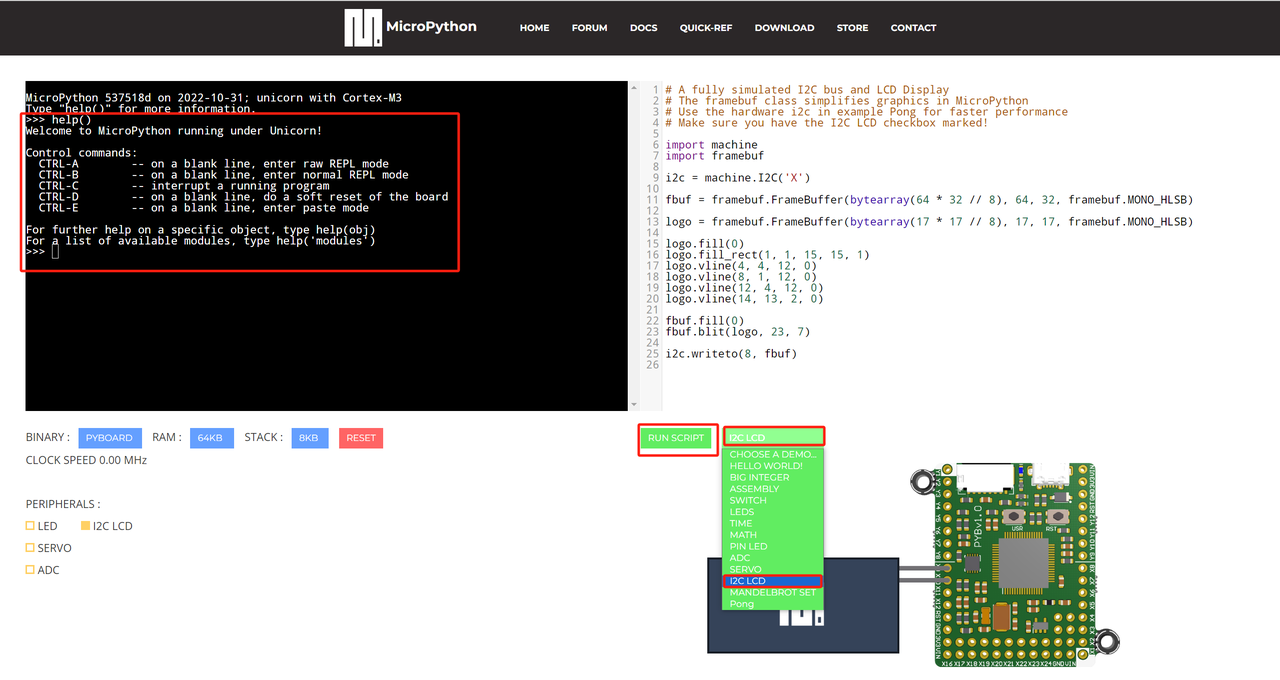Select HELLO WORLD! demo option
1280x680 pixels.
click(x=772, y=466)
